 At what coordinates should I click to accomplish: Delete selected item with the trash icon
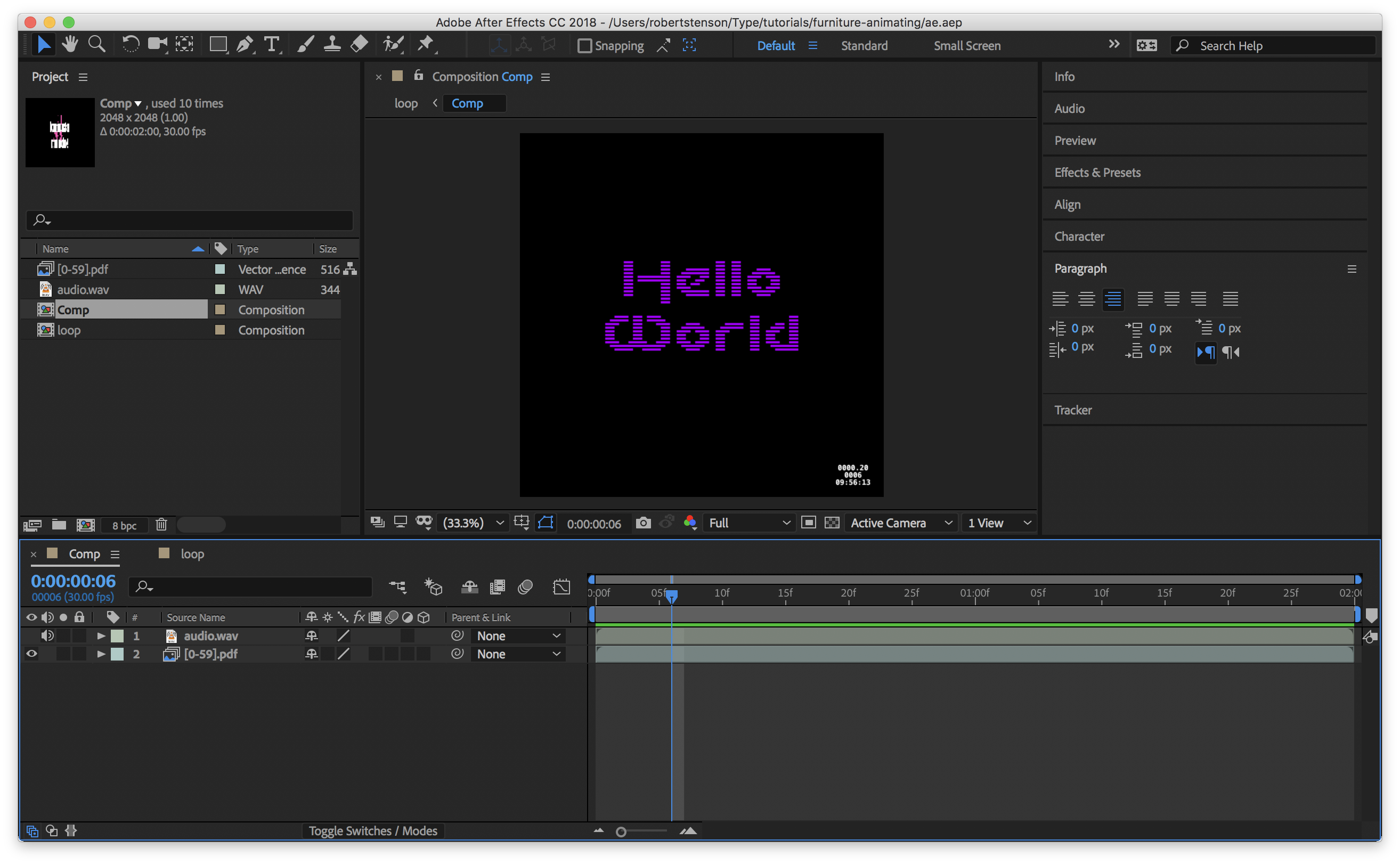click(x=161, y=525)
